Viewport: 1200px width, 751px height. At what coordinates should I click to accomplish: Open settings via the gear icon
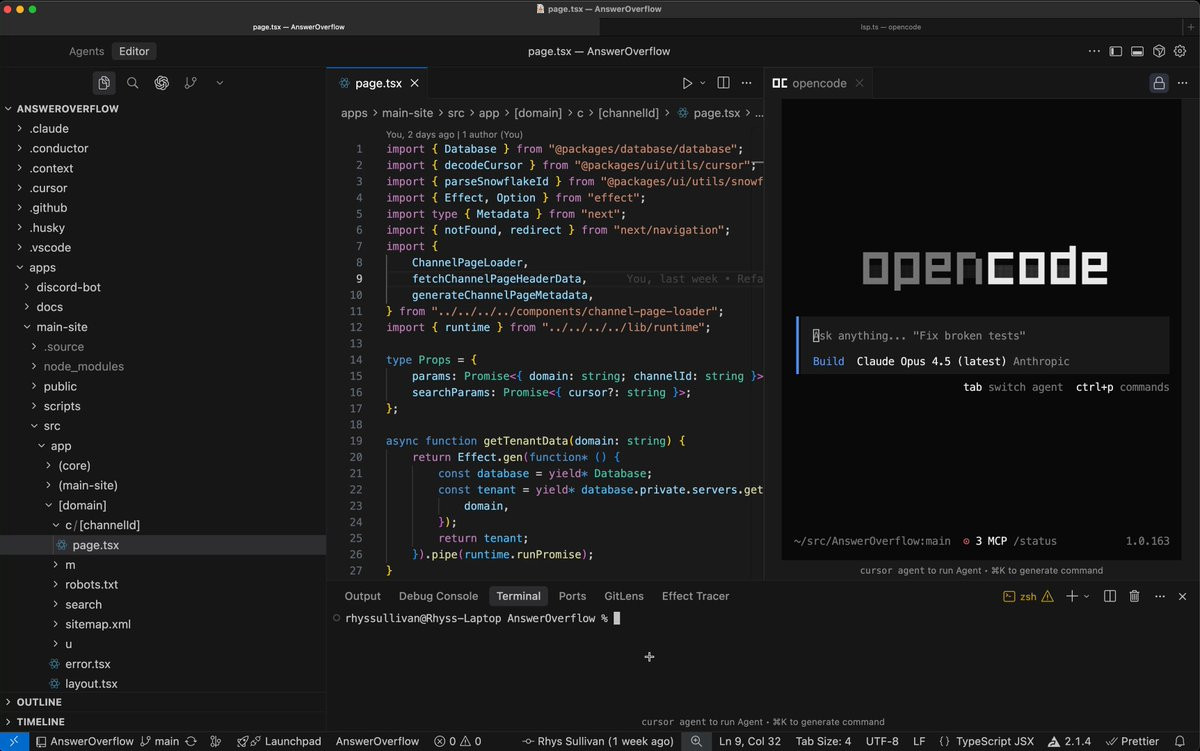pyautogui.click(x=1180, y=51)
